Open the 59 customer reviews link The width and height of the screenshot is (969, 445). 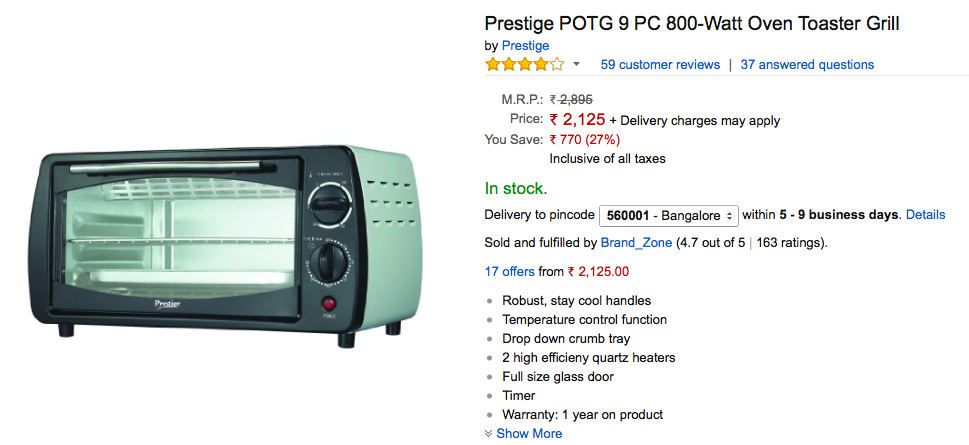[x=660, y=65]
